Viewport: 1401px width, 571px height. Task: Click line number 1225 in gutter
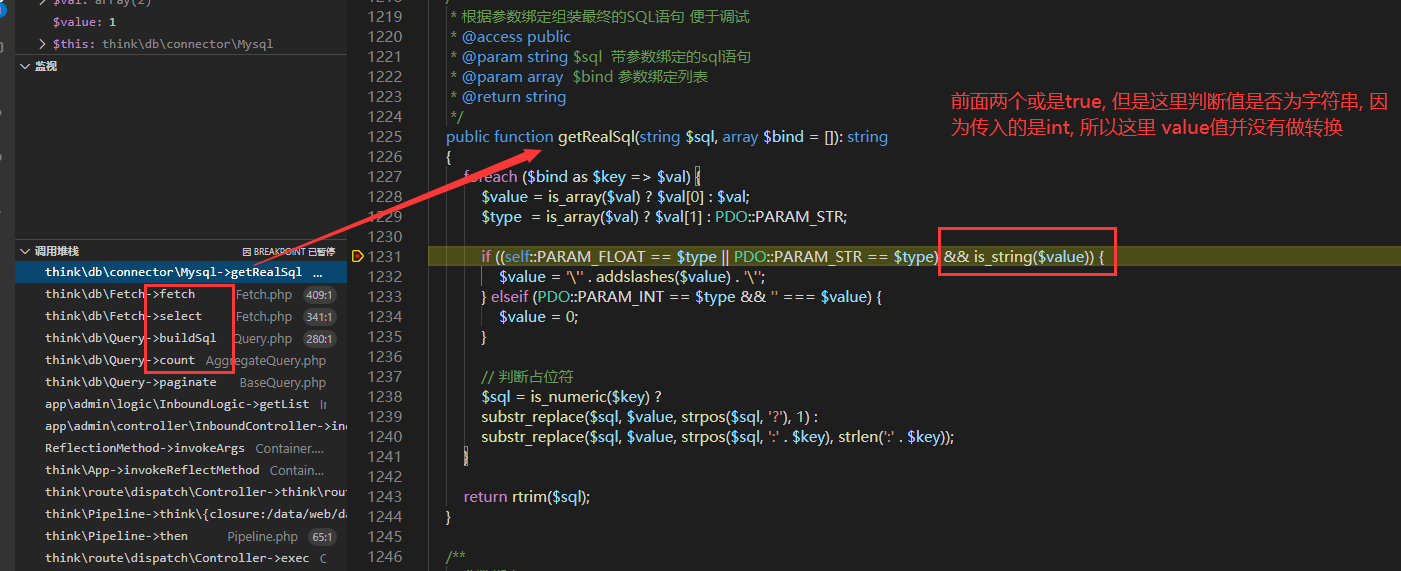(384, 137)
